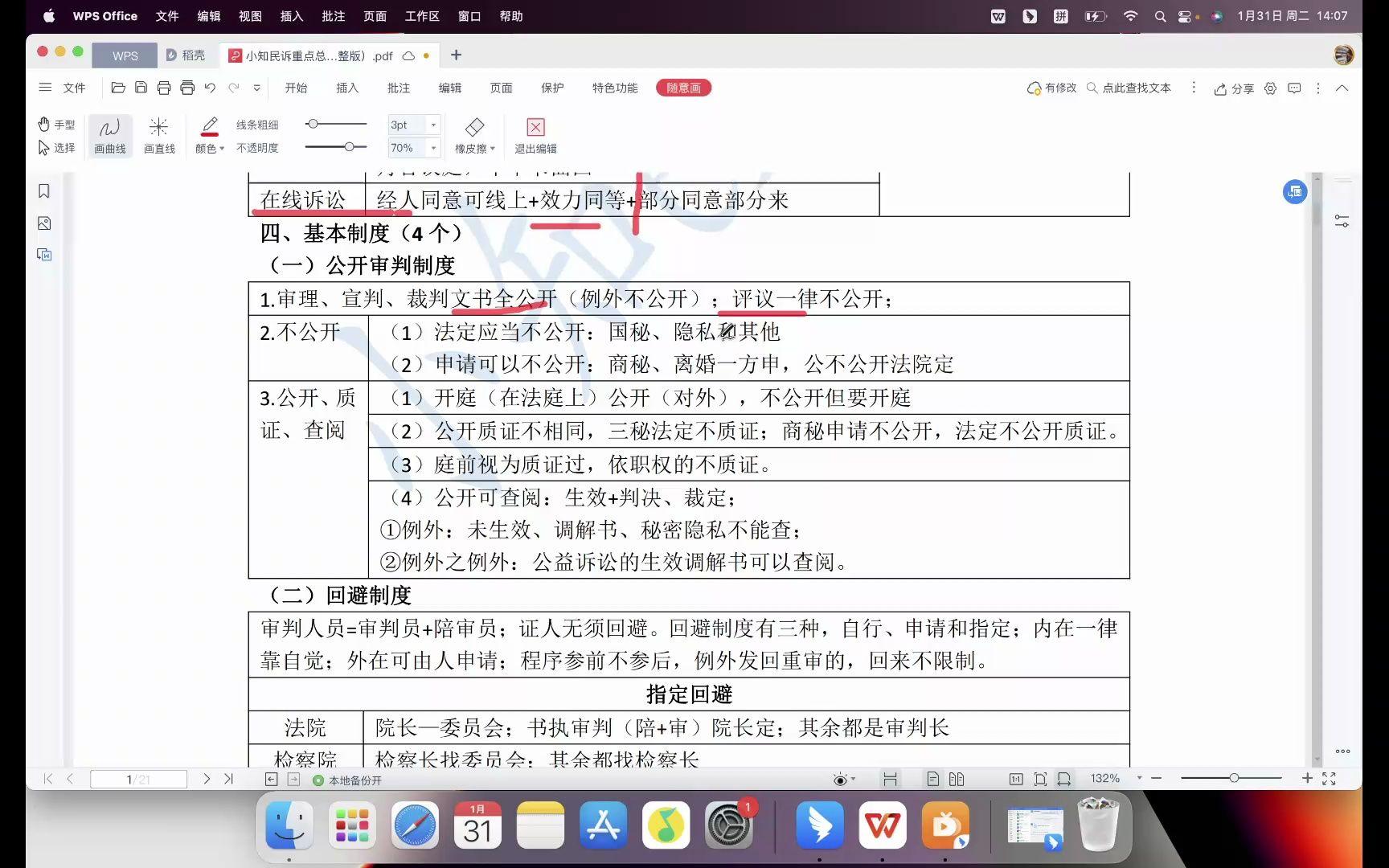The image size is (1389, 868).
Task: Switch to the 批注 ribbon tab
Action: click(x=399, y=88)
